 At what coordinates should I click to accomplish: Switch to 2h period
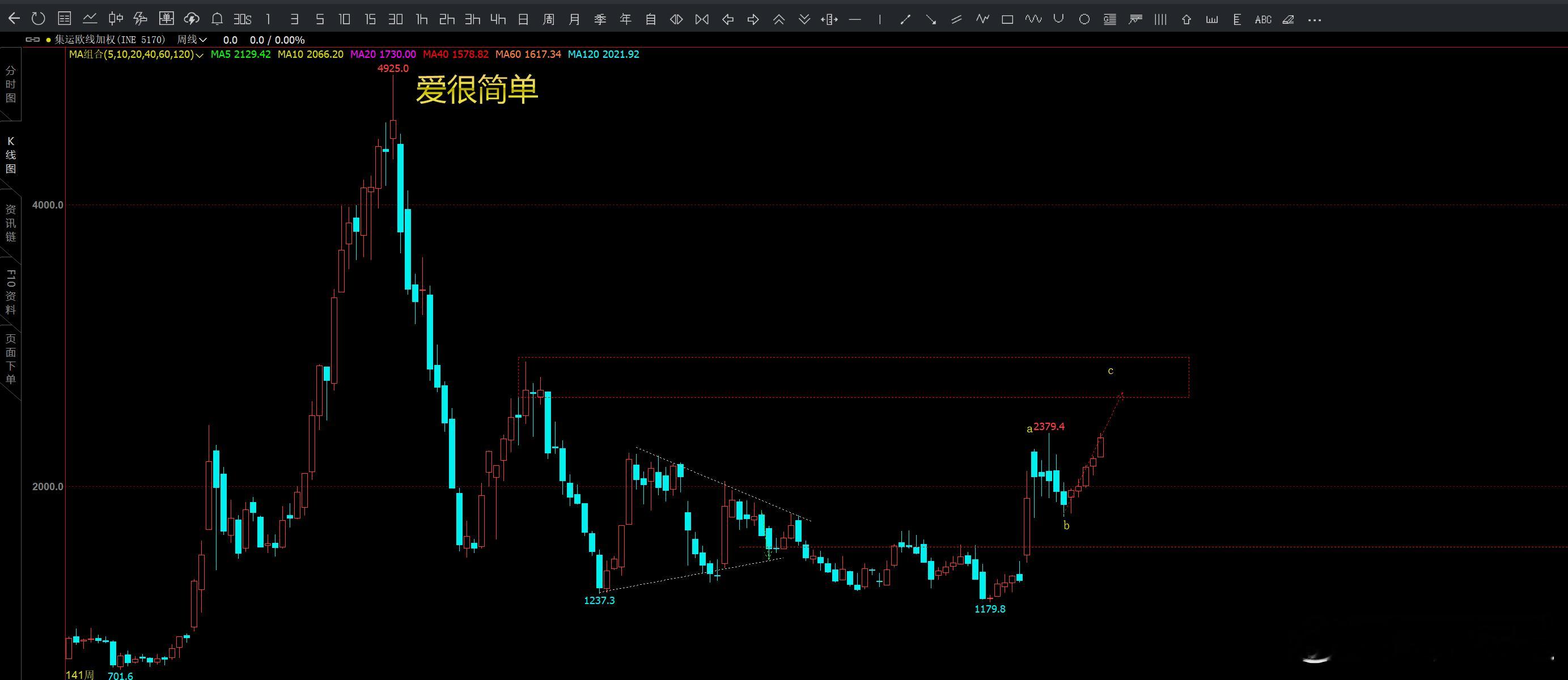(447, 19)
